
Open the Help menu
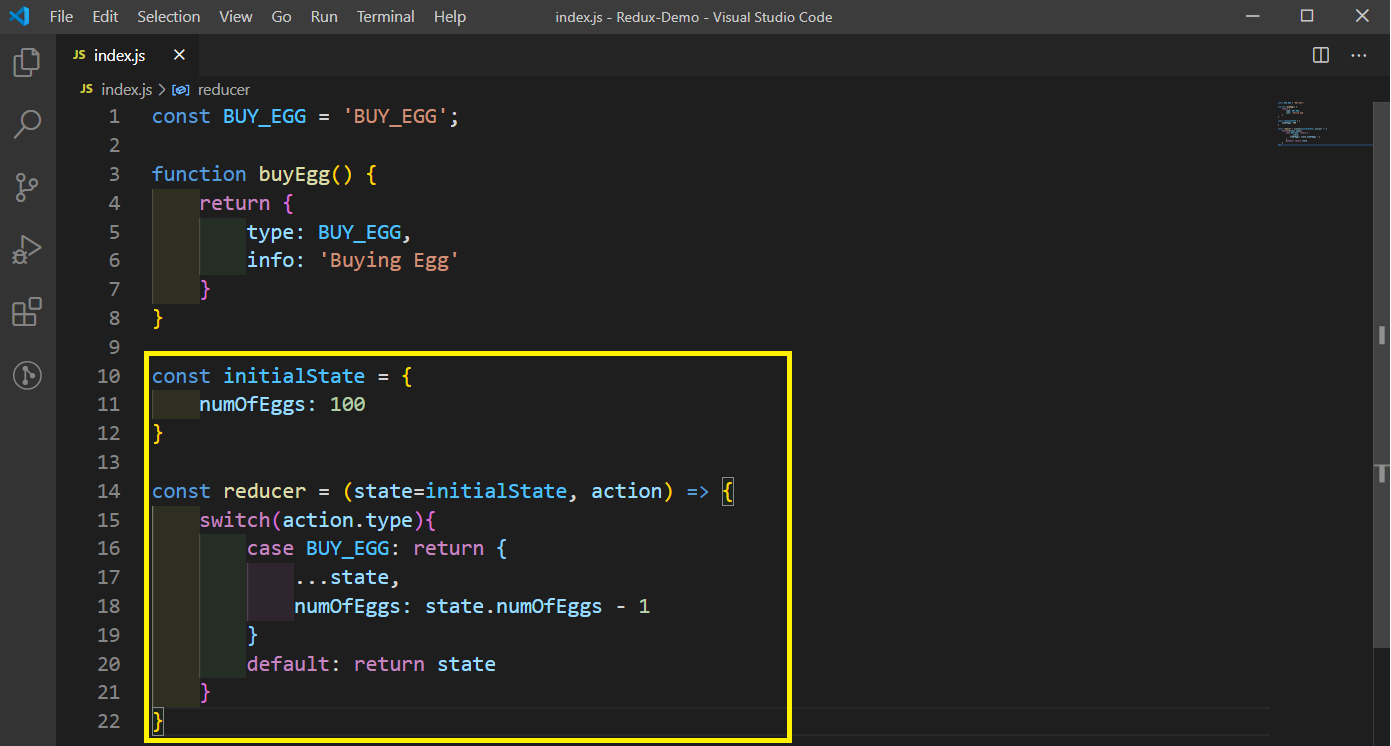point(450,16)
